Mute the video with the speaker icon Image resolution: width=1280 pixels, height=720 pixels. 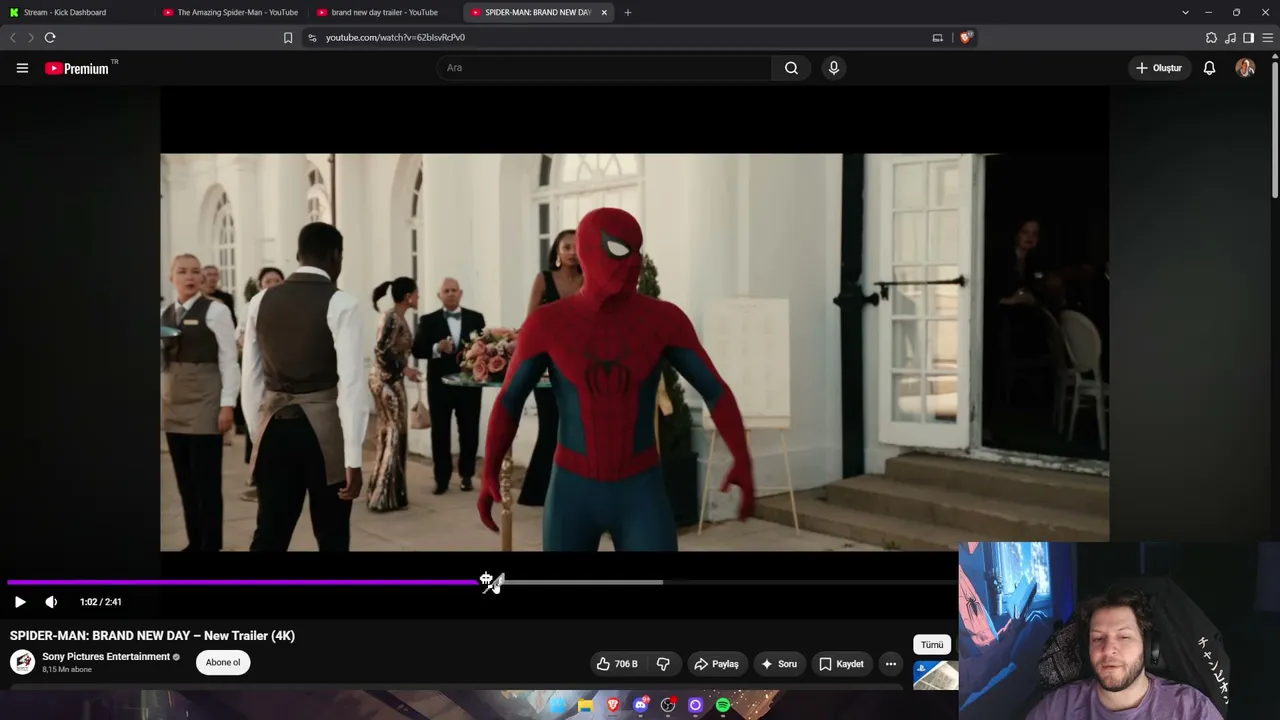[x=51, y=602]
